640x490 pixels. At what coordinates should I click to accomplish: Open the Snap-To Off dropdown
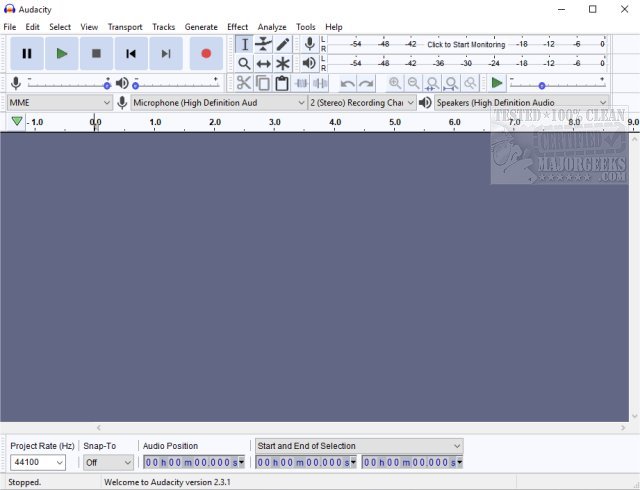tap(108, 462)
